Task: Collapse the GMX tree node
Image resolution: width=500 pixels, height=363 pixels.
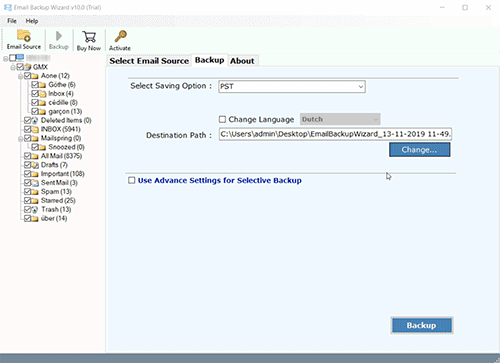Action: (13, 68)
